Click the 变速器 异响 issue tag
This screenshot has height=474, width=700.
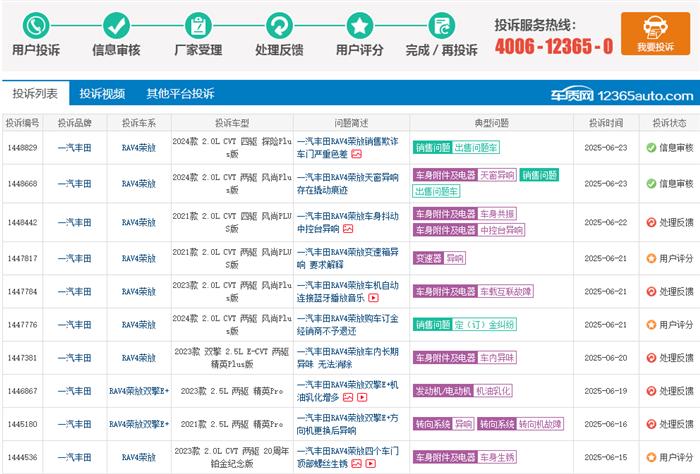[x=439, y=258]
